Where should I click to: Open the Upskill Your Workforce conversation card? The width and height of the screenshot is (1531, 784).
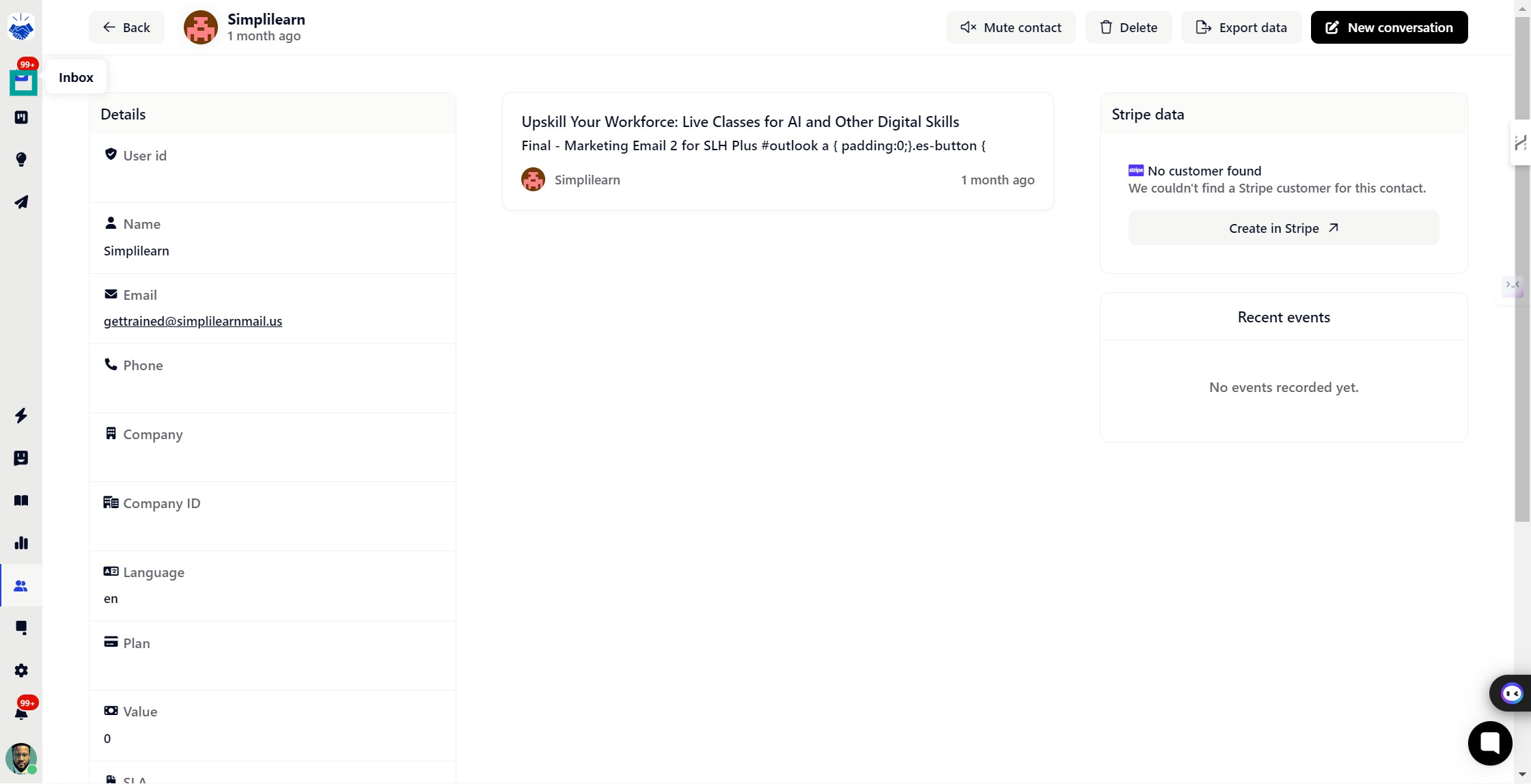pos(777,151)
